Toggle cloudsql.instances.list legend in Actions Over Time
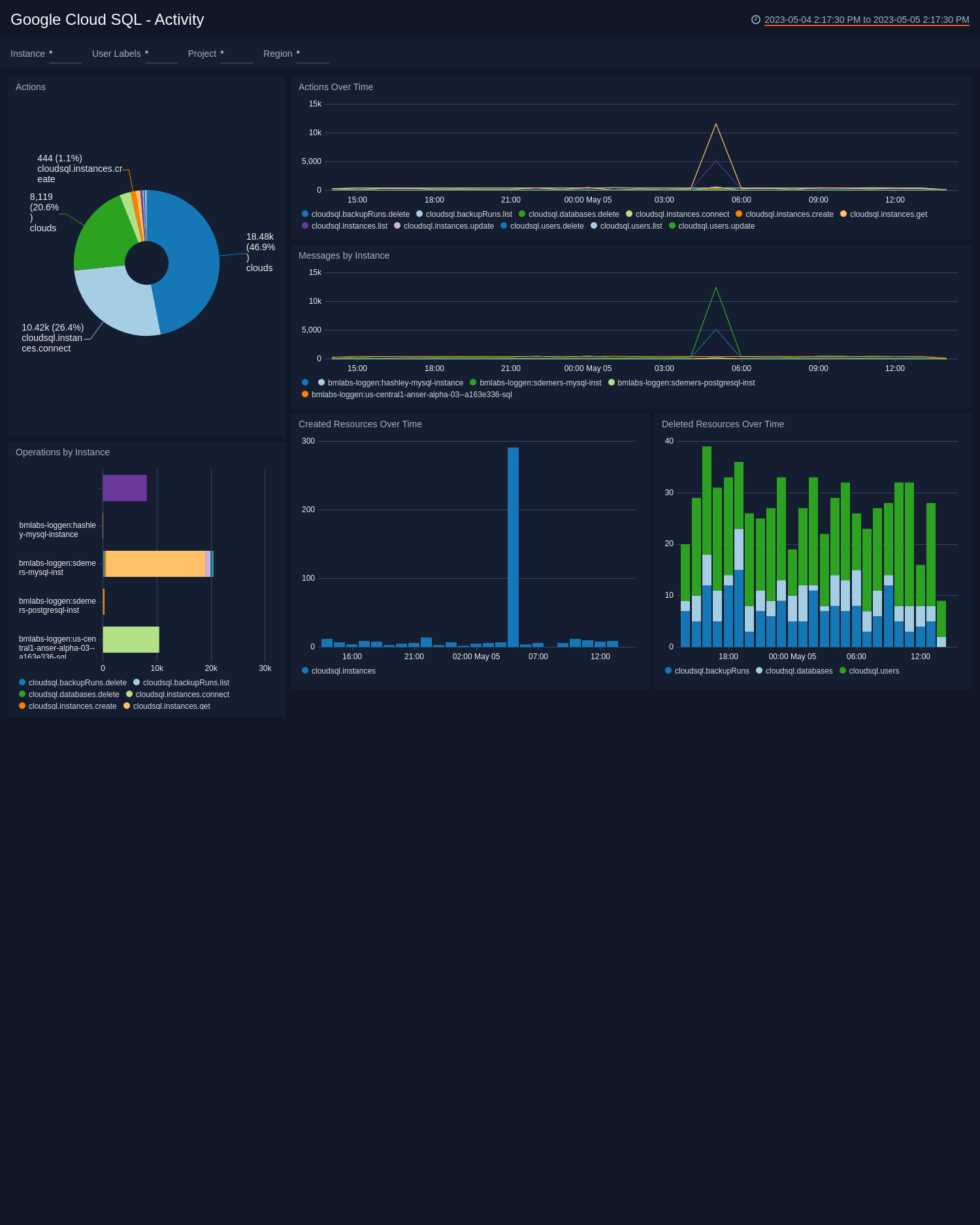Viewport: 980px width, 1225px height. [x=344, y=226]
